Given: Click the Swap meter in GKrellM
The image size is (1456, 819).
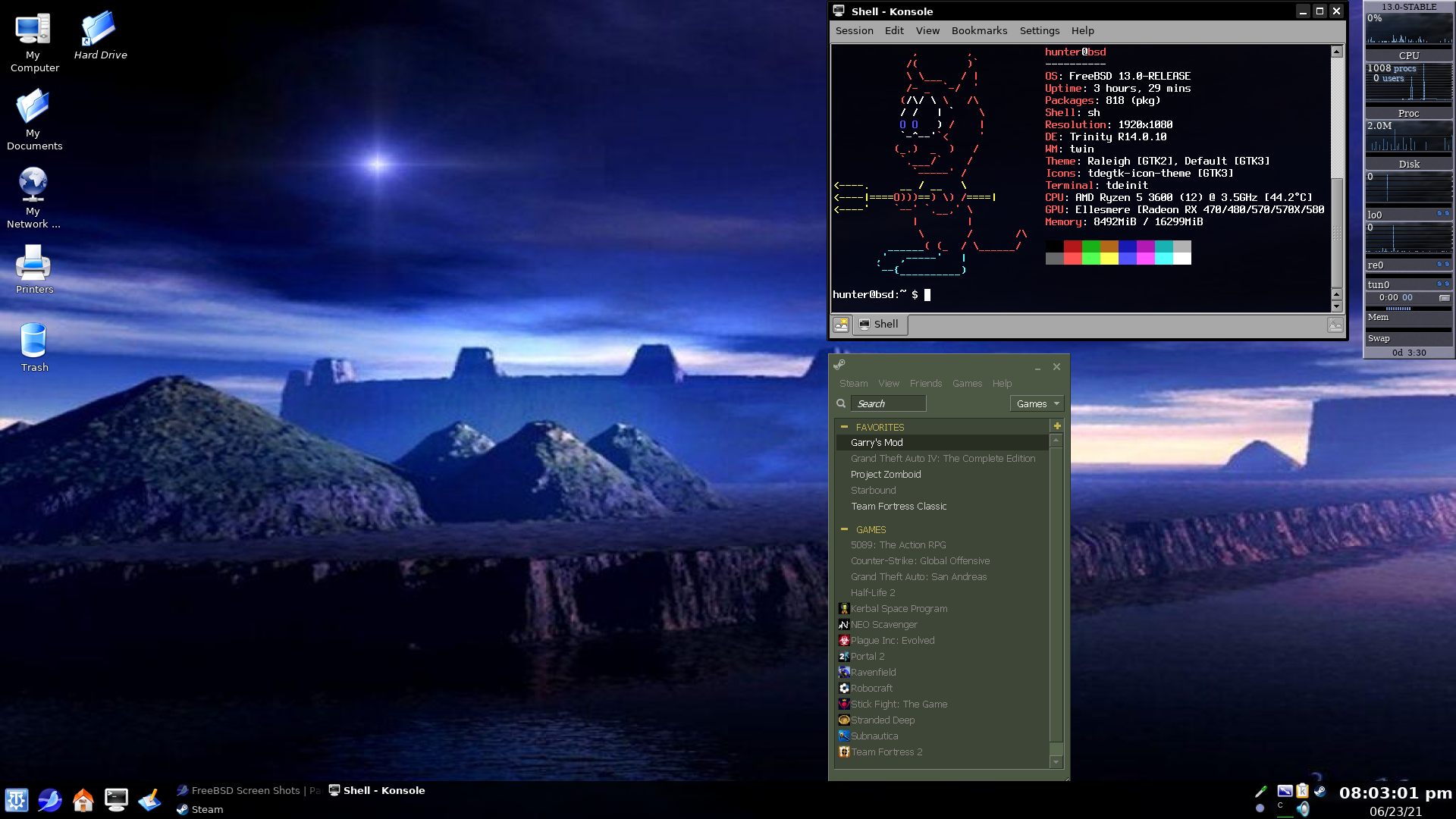Looking at the screenshot, I should [1409, 338].
